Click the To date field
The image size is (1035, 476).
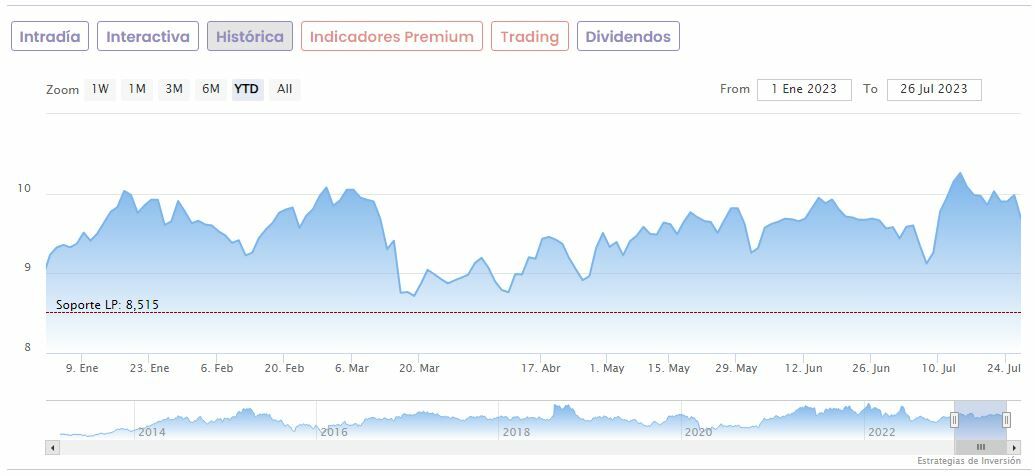(x=934, y=89)
